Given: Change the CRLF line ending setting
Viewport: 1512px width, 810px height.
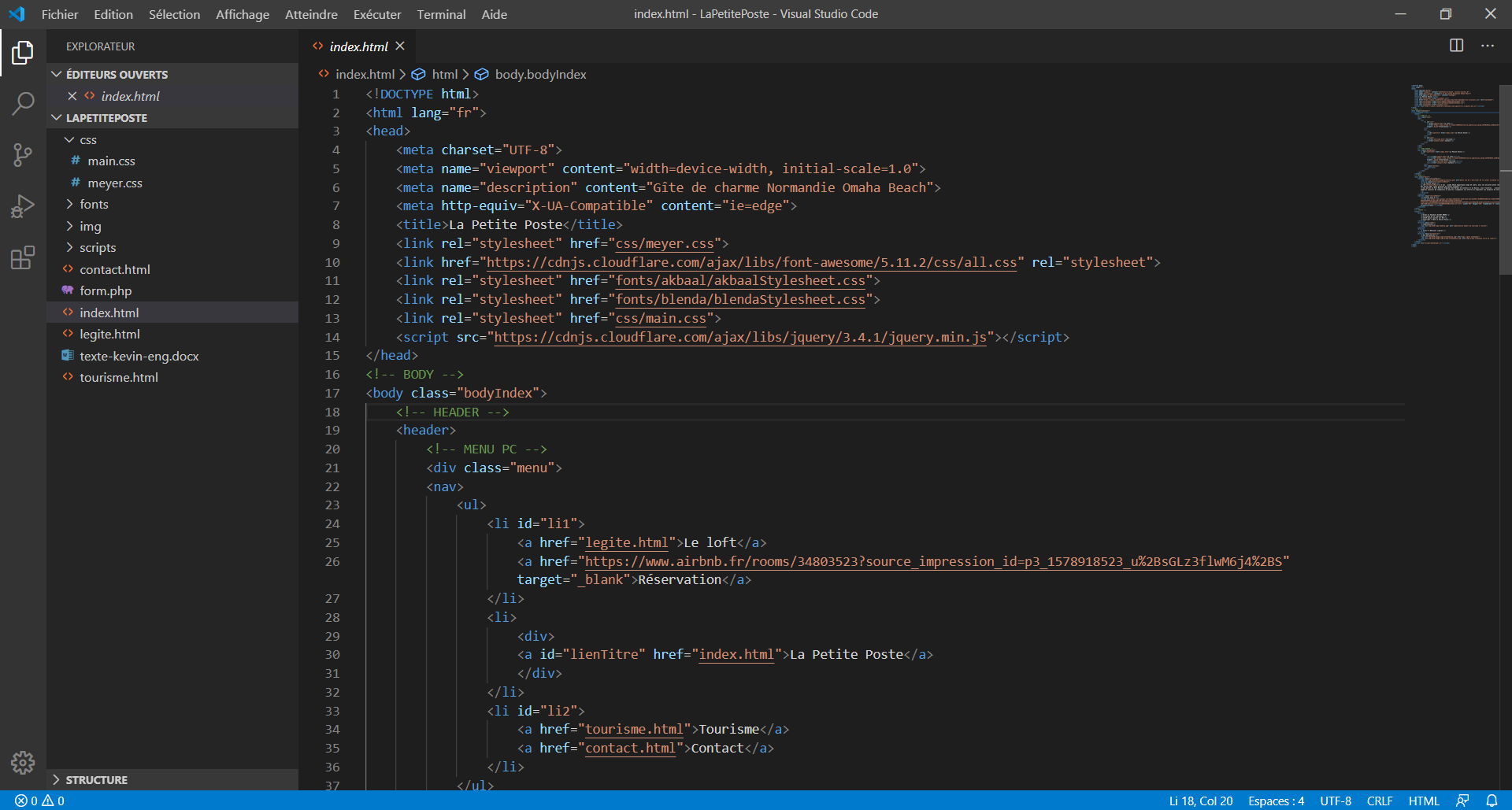Looking at the screenshot, I should (1380, 801).
